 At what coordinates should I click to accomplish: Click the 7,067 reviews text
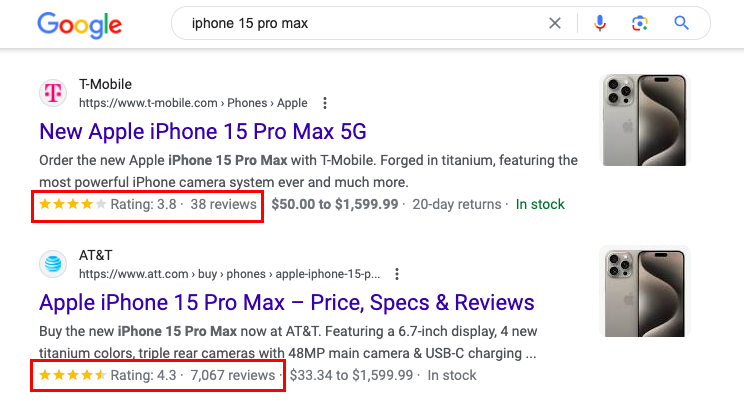233,375
